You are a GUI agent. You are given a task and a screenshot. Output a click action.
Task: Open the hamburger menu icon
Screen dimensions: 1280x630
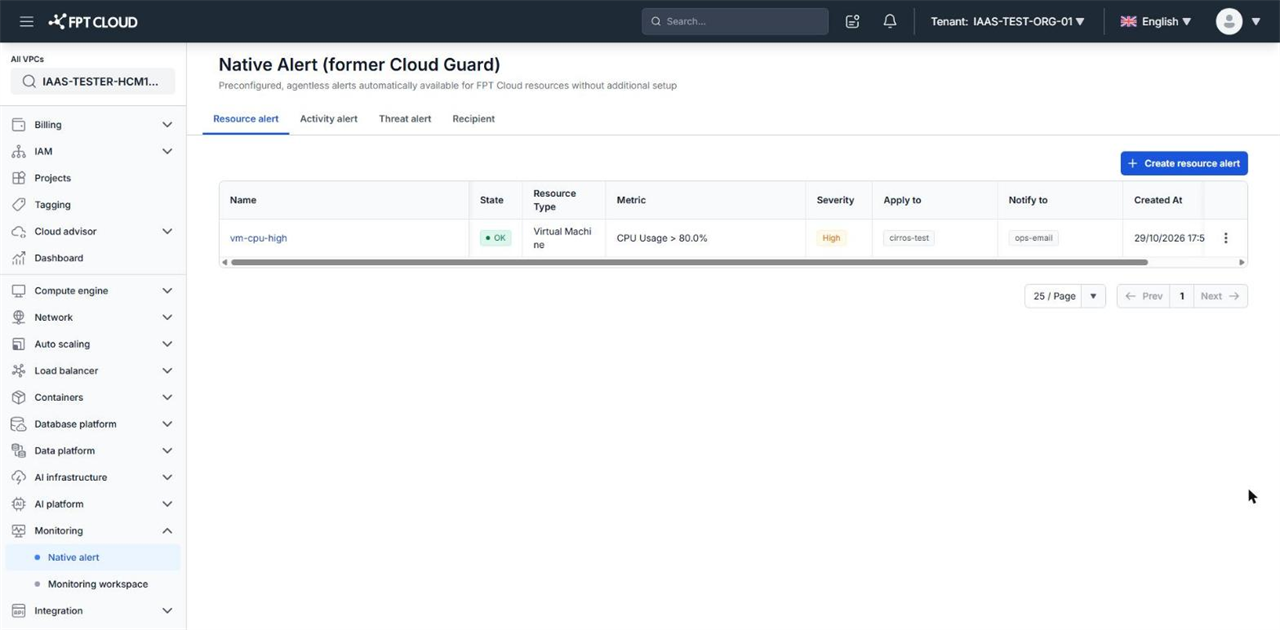(x=27, y=21)
